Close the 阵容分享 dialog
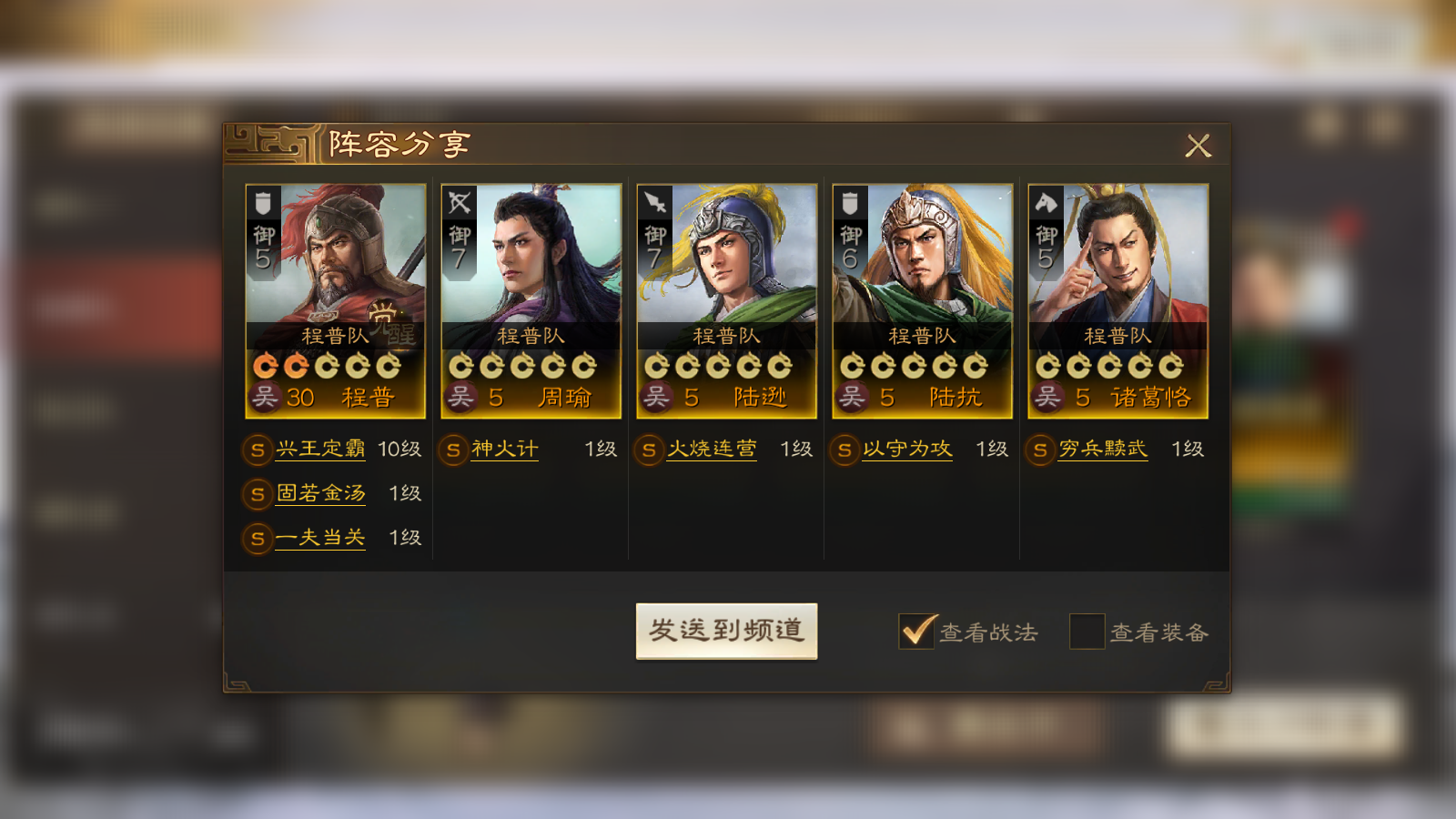The image size is (1456, 819). [1198, 146]
